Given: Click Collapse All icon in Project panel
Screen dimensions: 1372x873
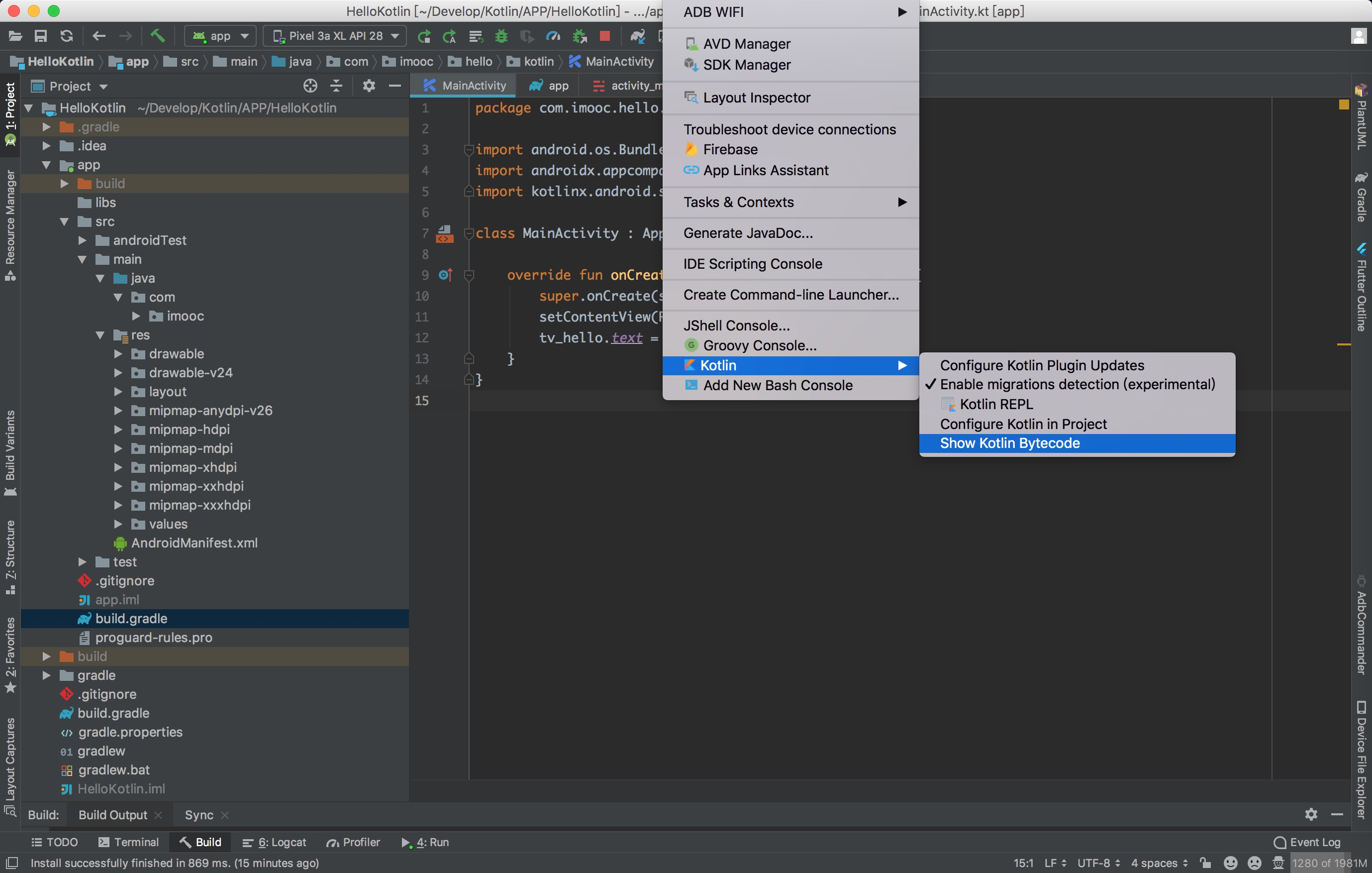Looking at the screenshot, I should (x=336, y=86).
